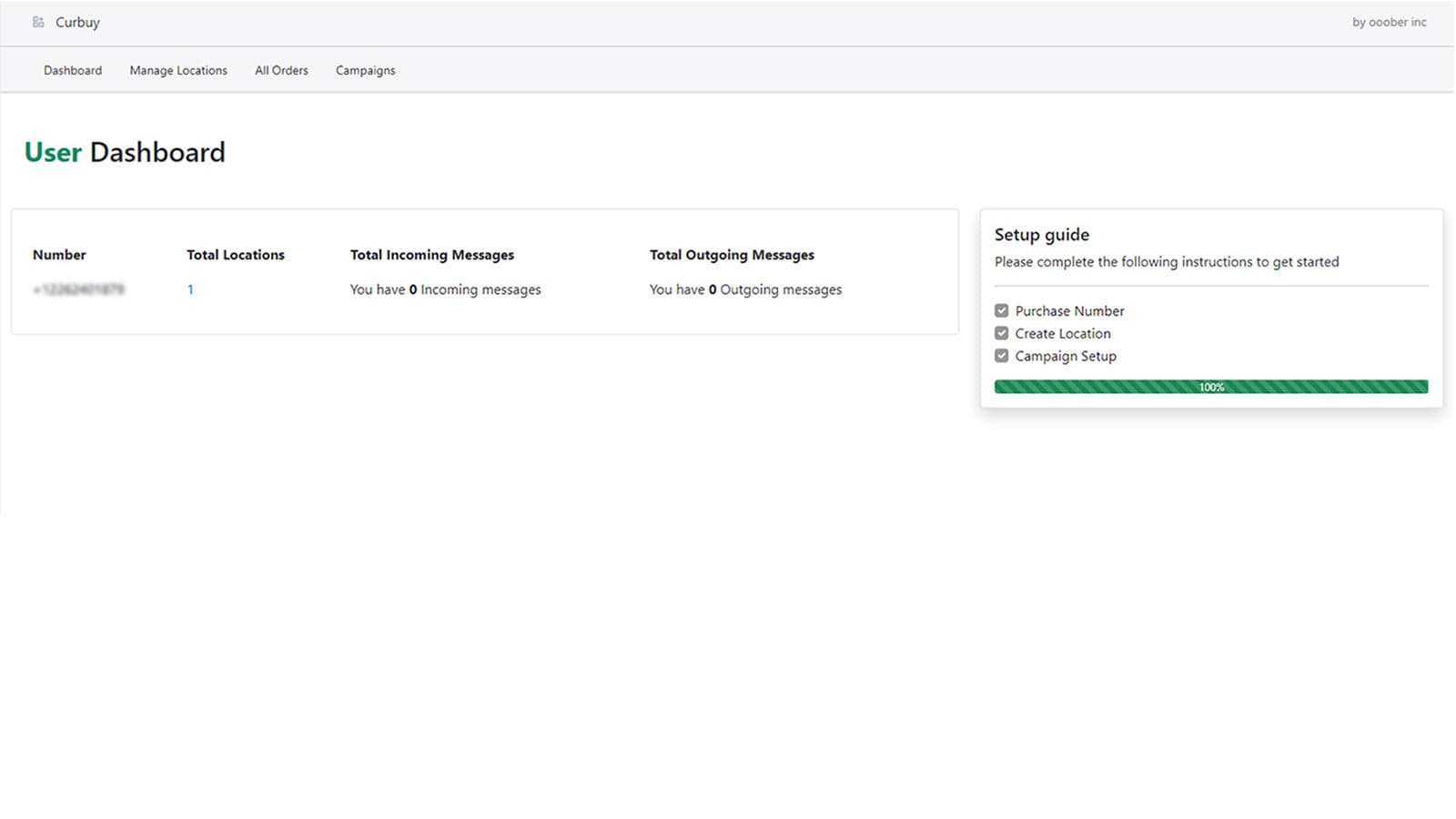
Task: Click the green 100% setup progress bar
Action: point(1210,387)
